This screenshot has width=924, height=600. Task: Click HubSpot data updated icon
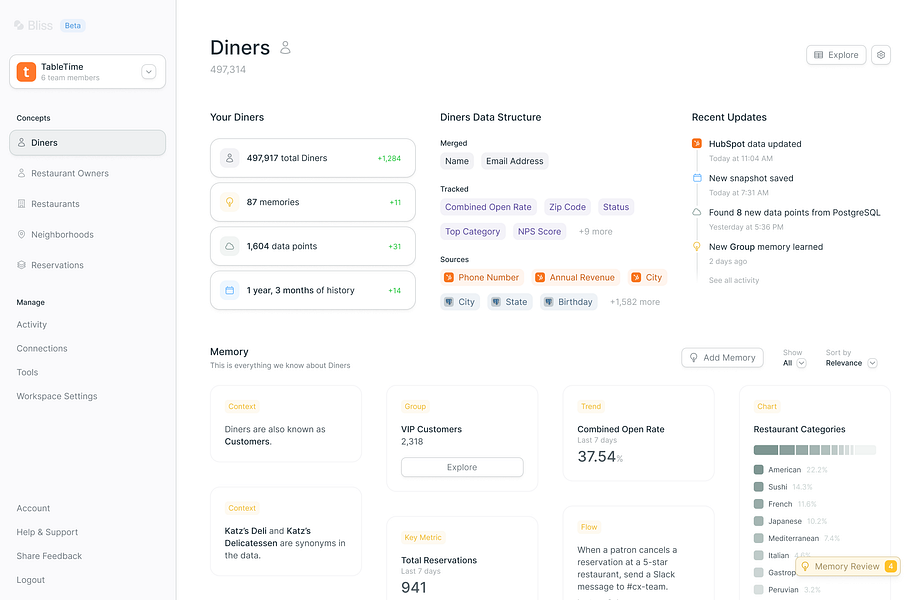(x=697, y=143)
